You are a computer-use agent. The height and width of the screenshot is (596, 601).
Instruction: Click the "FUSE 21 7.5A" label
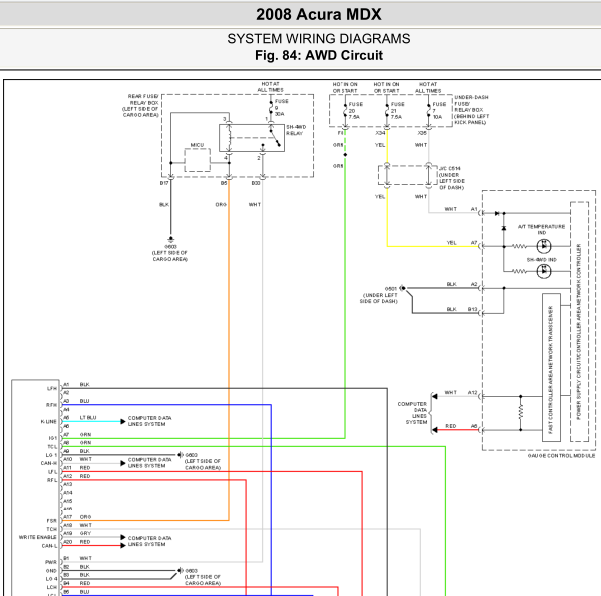[397, 110]
